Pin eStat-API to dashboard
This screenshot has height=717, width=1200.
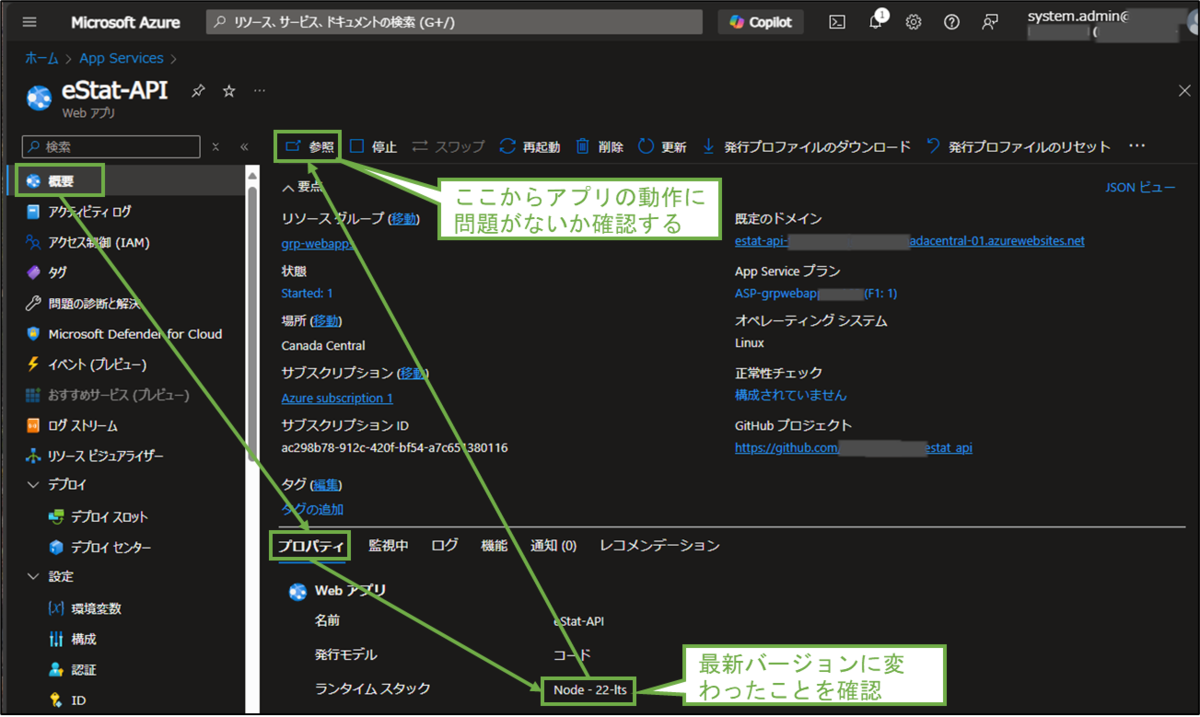[198, 91]
